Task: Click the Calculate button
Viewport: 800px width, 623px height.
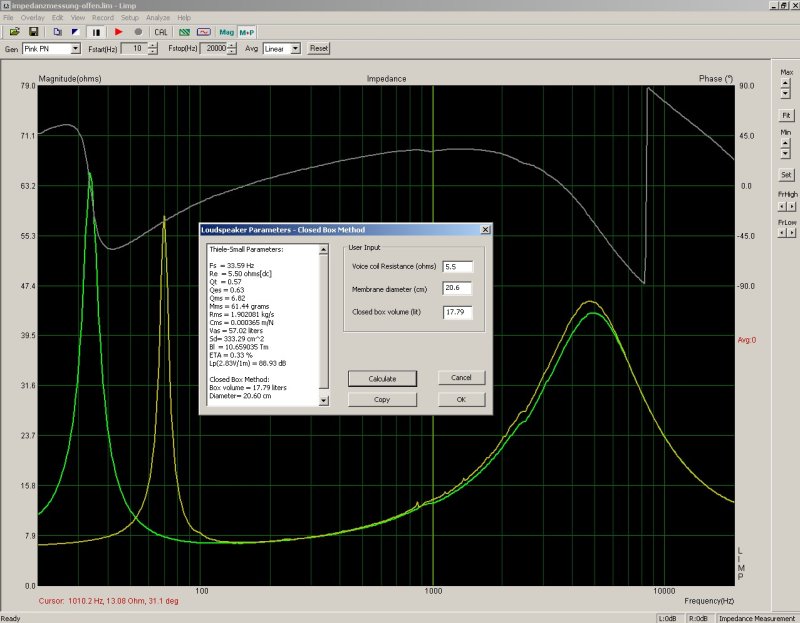Action: tap(383, 379)
